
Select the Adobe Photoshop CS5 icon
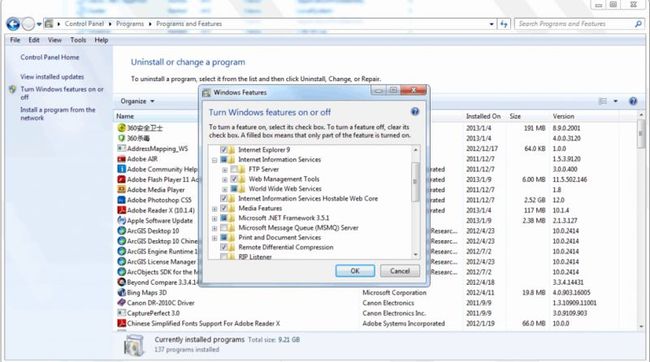(121, 200)
